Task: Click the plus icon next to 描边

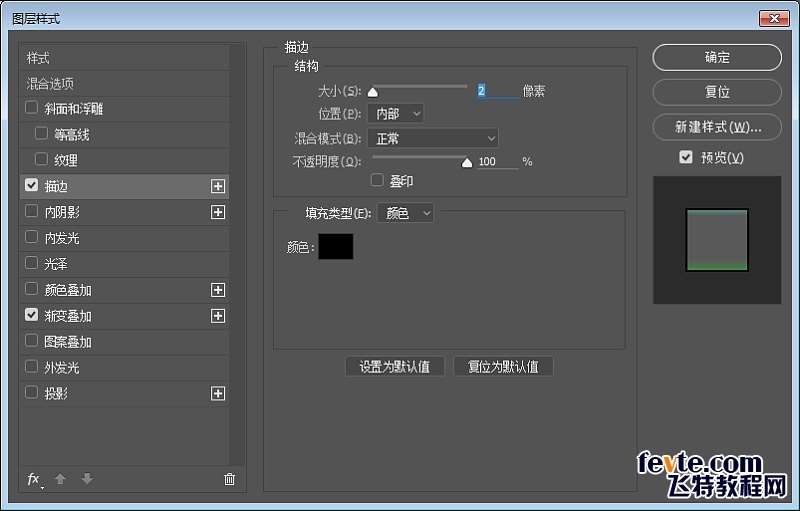Action: point(218,186)
